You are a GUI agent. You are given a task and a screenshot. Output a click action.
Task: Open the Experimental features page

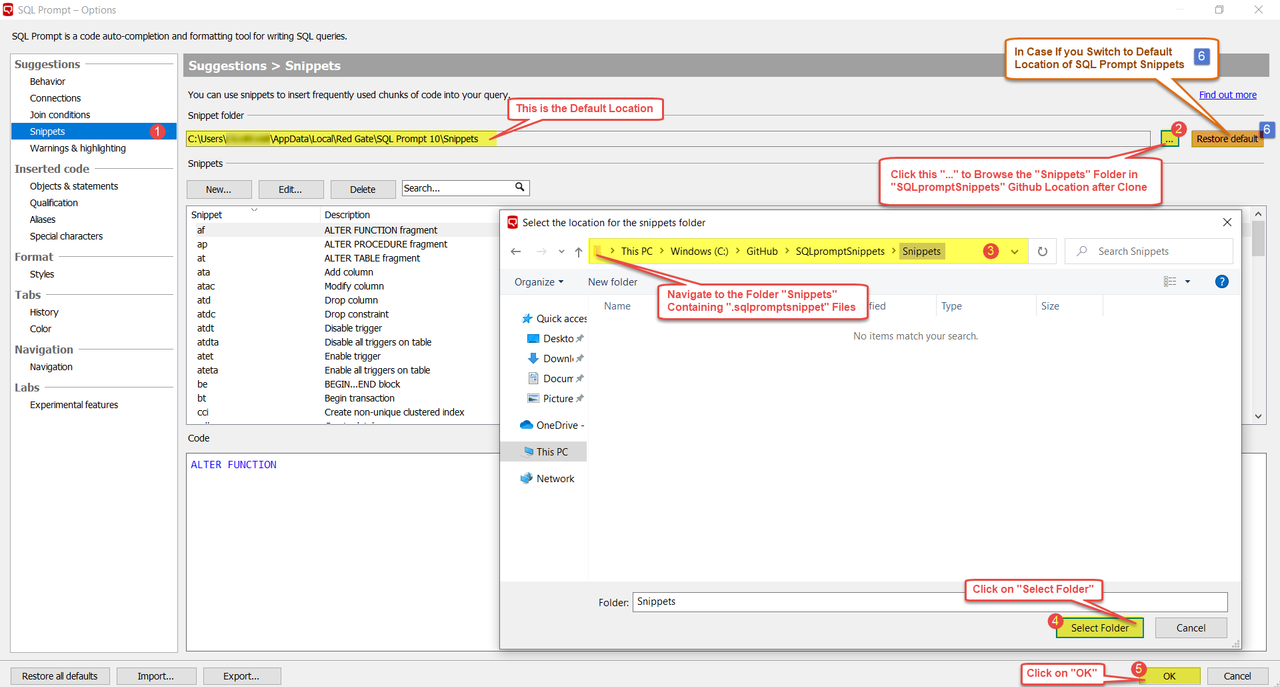tap(74, 405)
